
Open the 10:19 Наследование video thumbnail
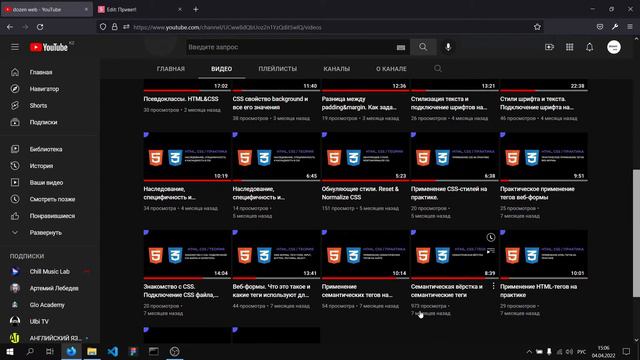click(x=187, y=156)
